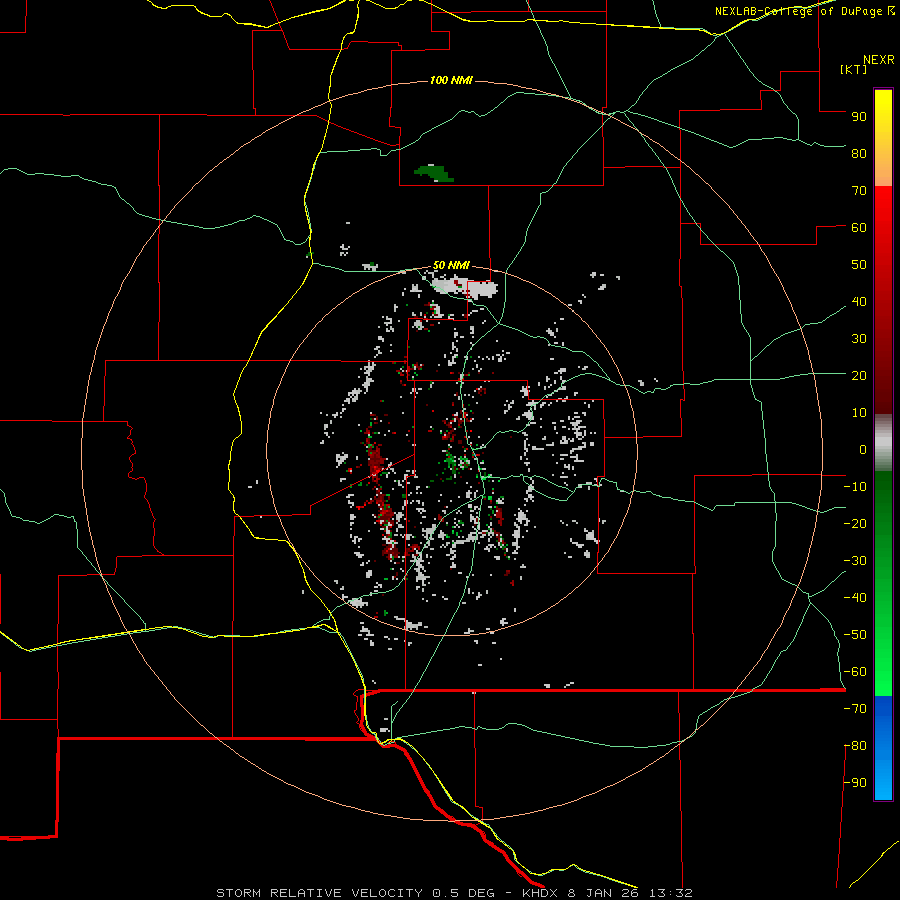Click the gray zero-velocity segment of the color bar
This screenshot has width=900, height=900.
pyautogui.click(x=883, y=443)
